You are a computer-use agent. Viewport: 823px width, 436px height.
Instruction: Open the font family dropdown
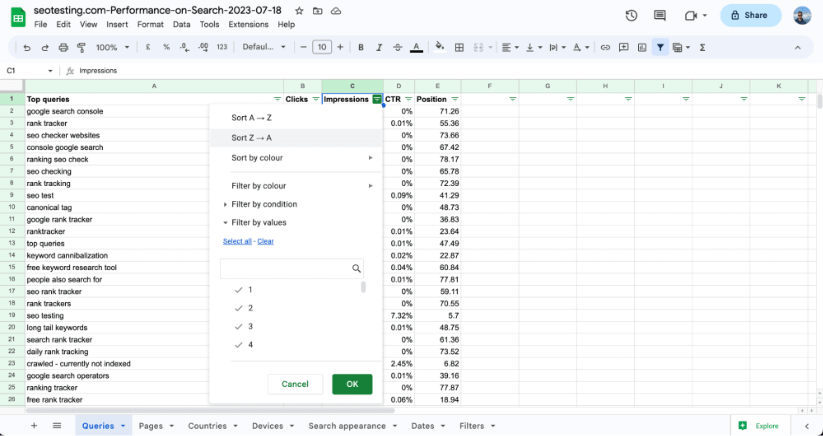(264, 47)
